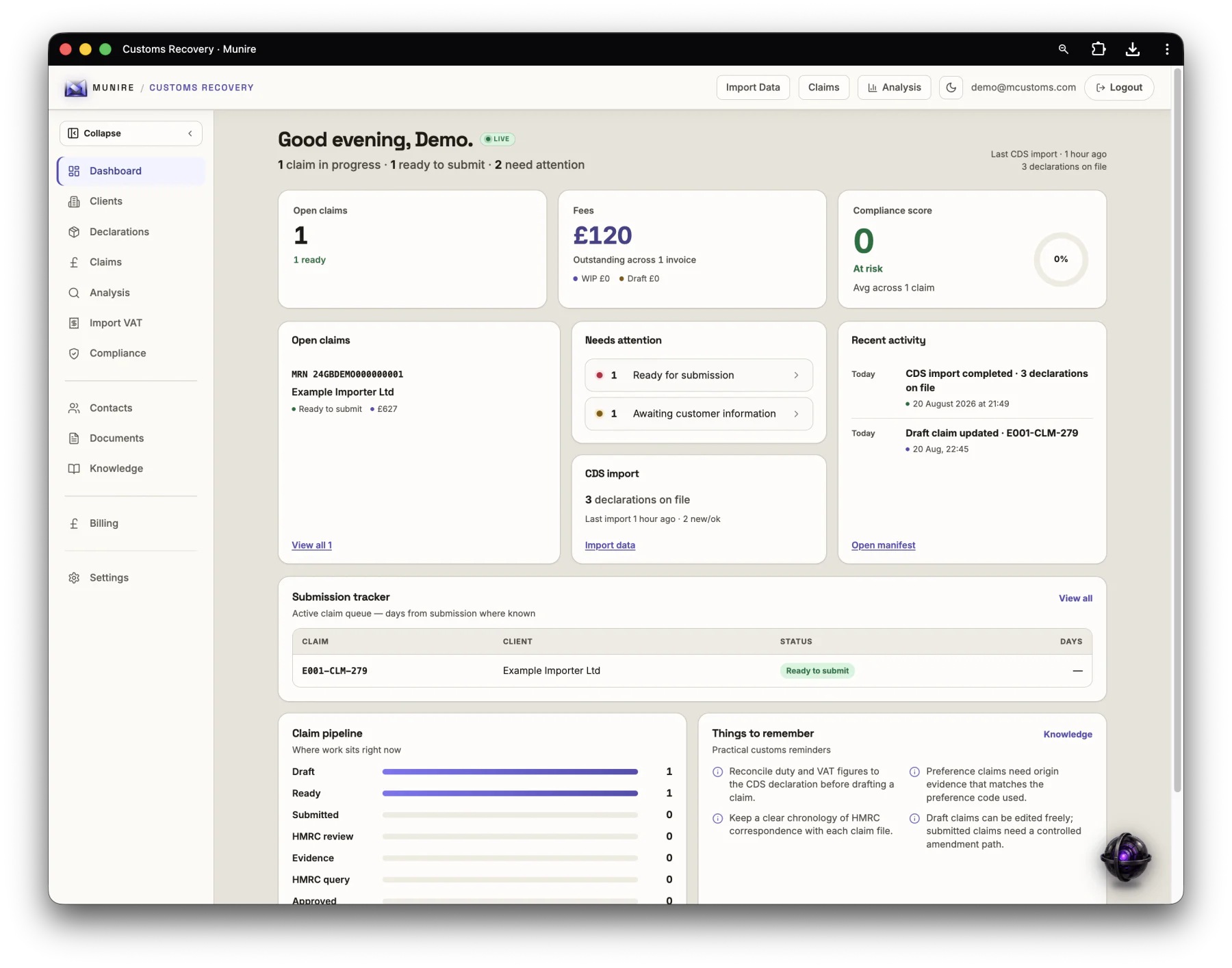Viewport: 1232px width, 968px height.
Task: Click Knowledge link in Things to remember
Action: 1068,734
